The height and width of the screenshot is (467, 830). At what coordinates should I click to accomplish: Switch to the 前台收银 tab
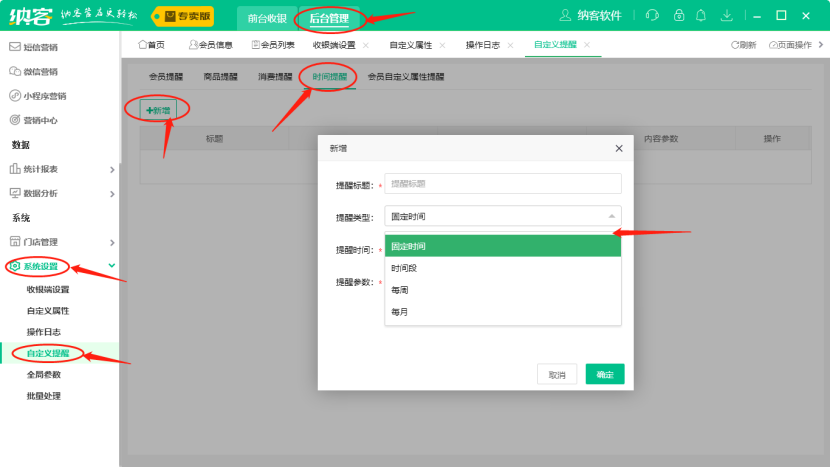(x=267, y=17)
